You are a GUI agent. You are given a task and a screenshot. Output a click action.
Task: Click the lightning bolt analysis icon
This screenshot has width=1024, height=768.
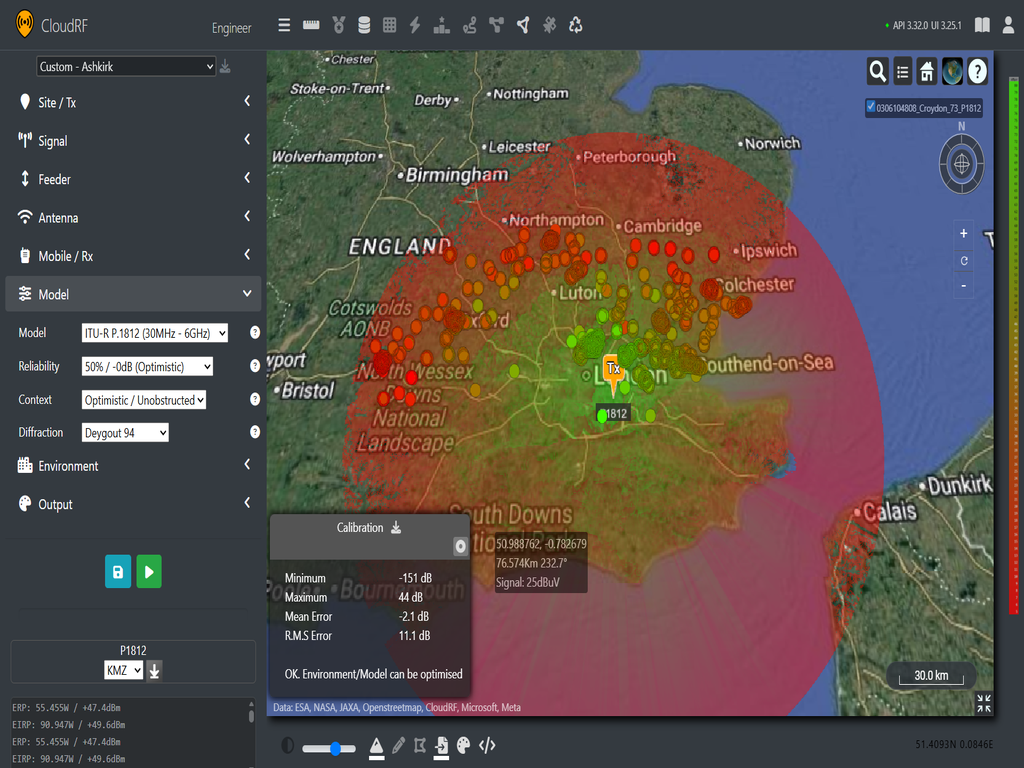(x=415, y=24)
